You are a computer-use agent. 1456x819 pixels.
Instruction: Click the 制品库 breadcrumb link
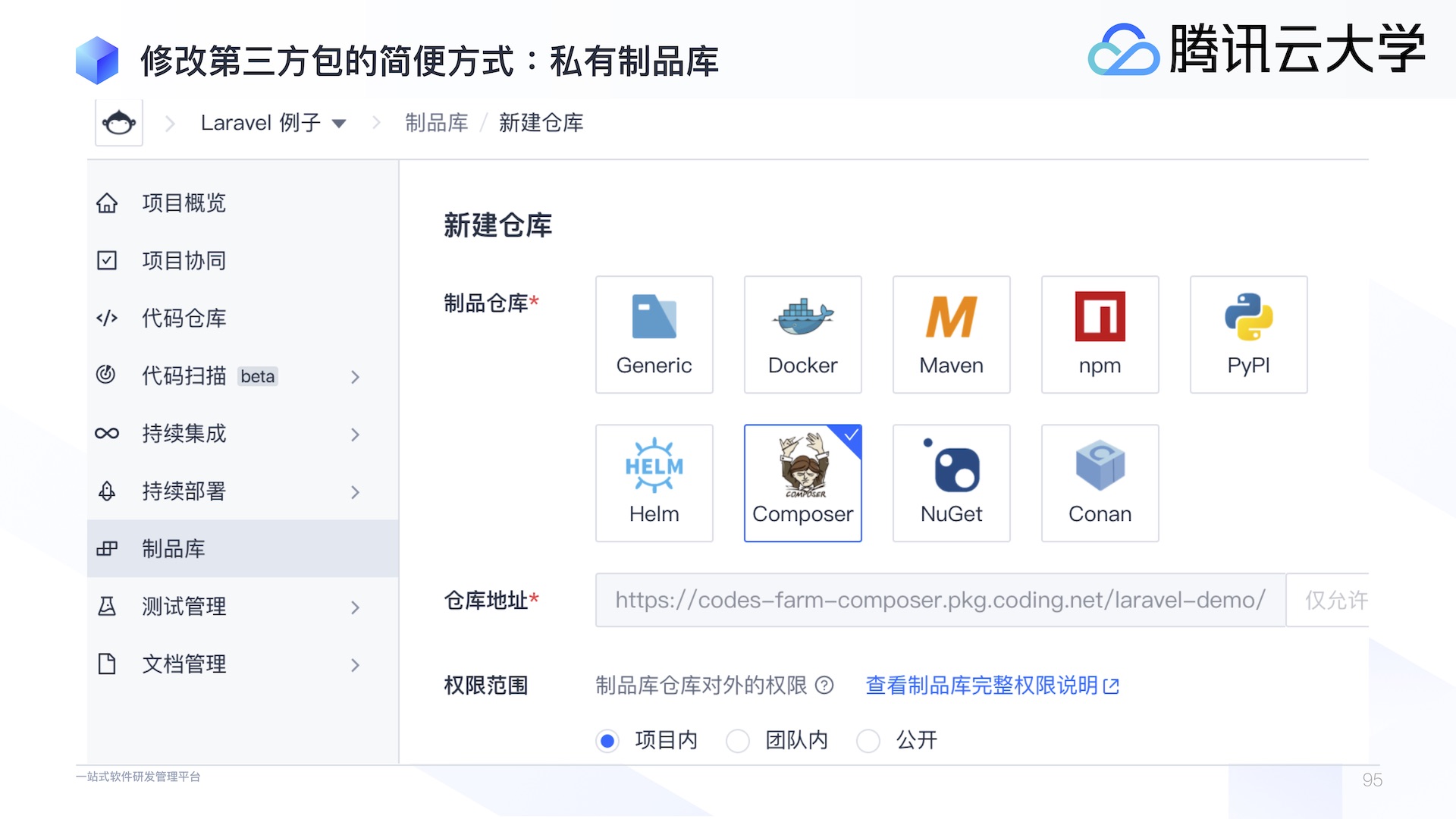[x=436, y=123]
